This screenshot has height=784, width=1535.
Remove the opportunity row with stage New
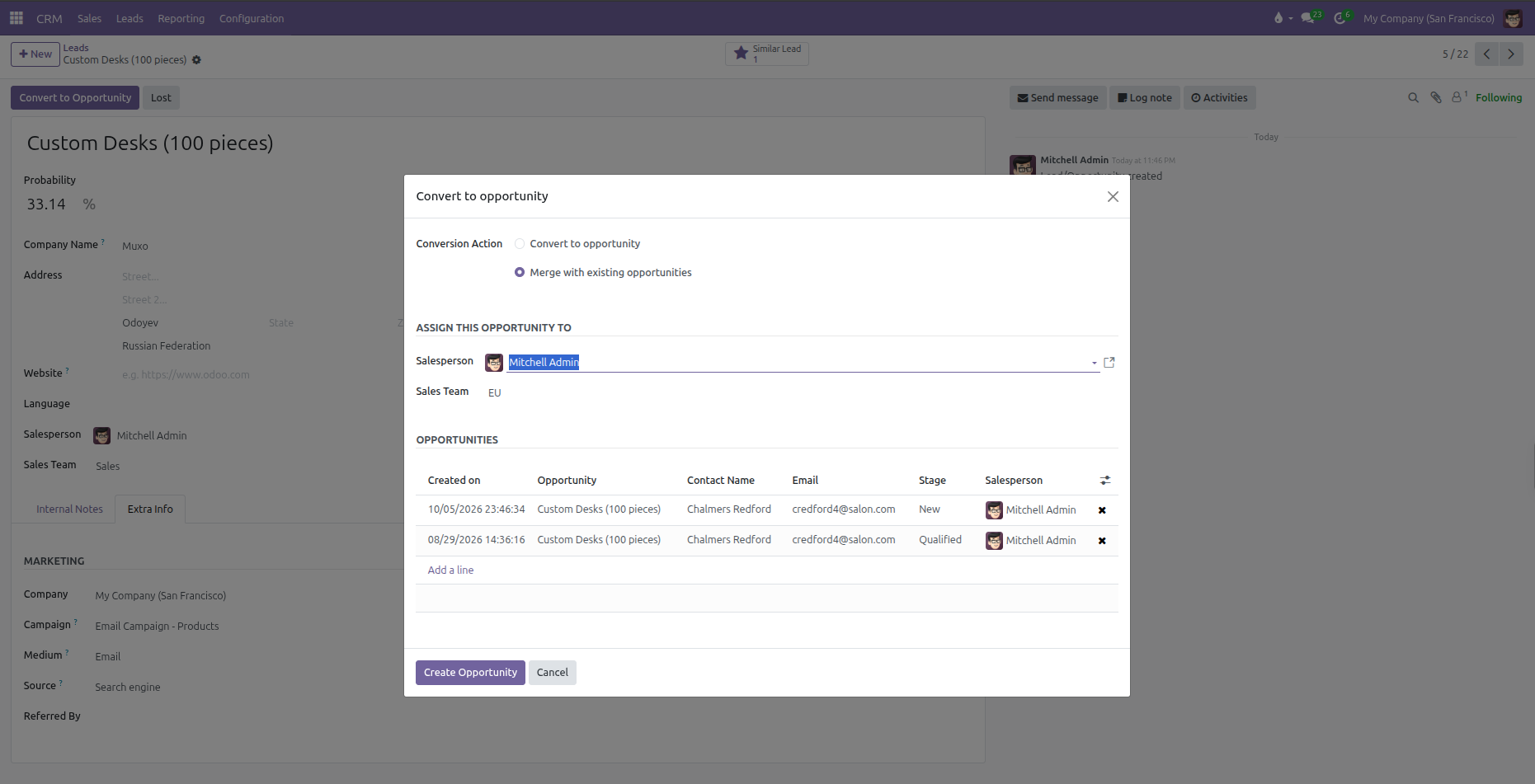1102,510
